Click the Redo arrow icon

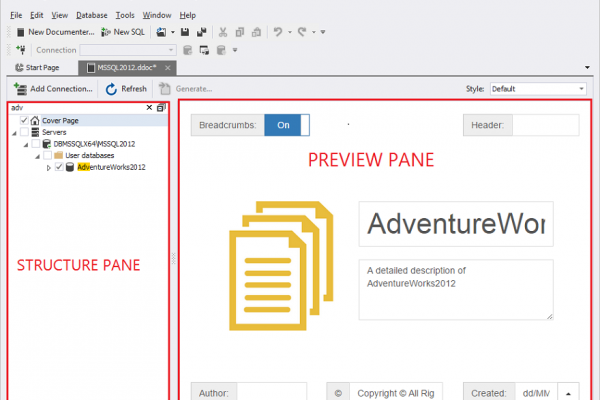click(302, 32)
